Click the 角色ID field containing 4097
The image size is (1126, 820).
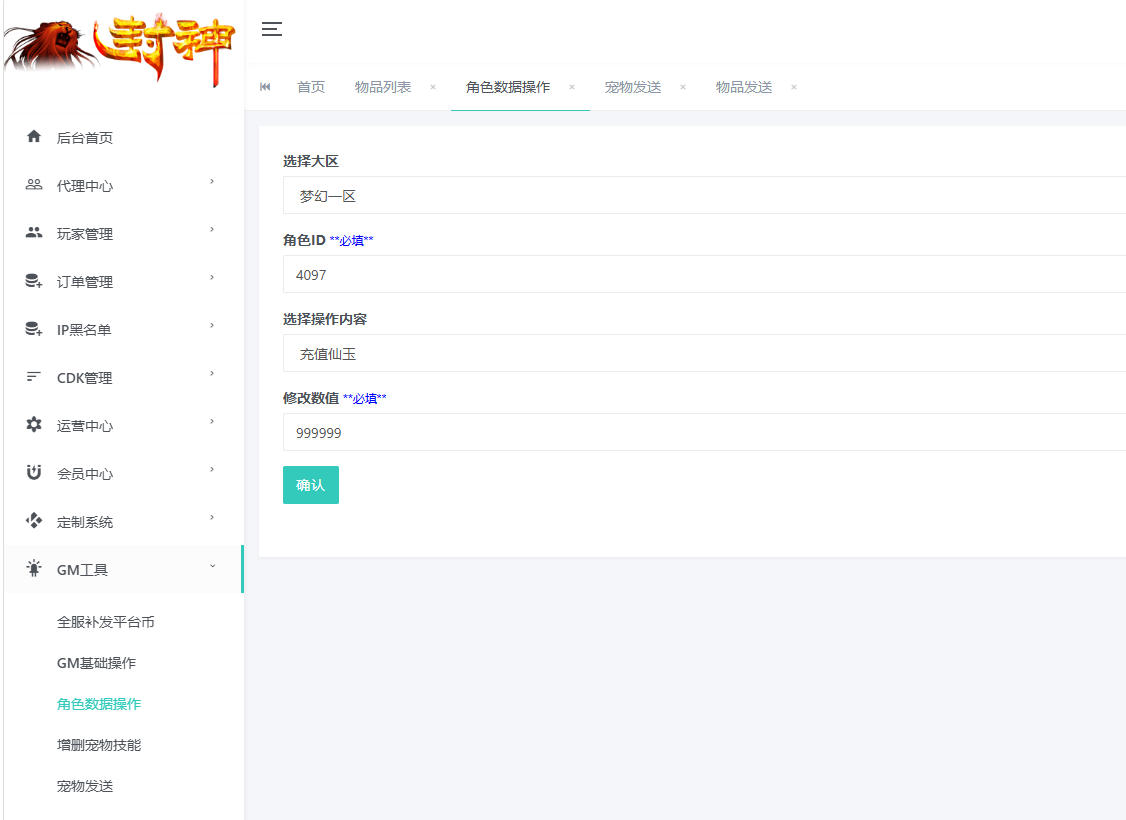(704, 274)
